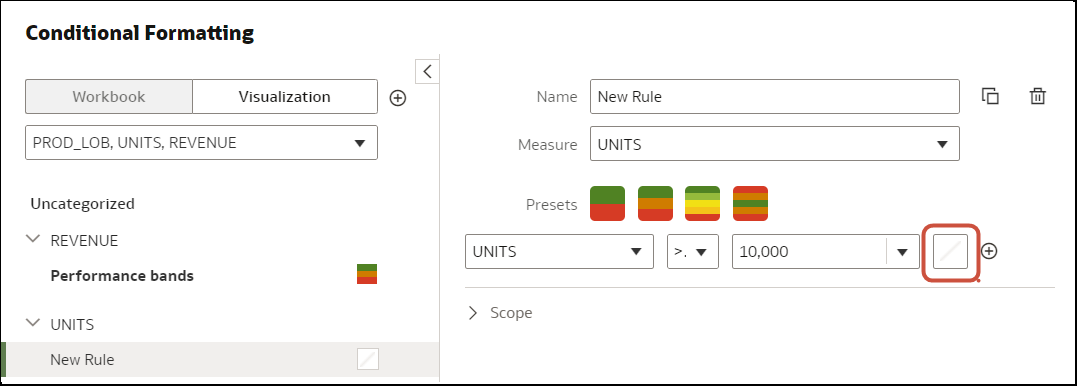Delete the rule with trash icon
The width and height of the screenshot is (1077, 386).
click(x=1037, y=96)
